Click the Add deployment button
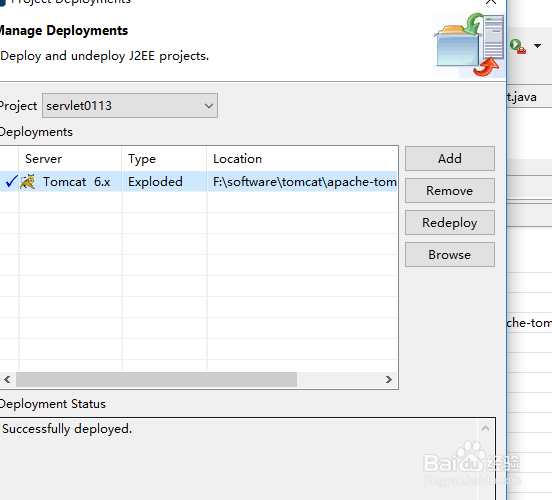 450,158
